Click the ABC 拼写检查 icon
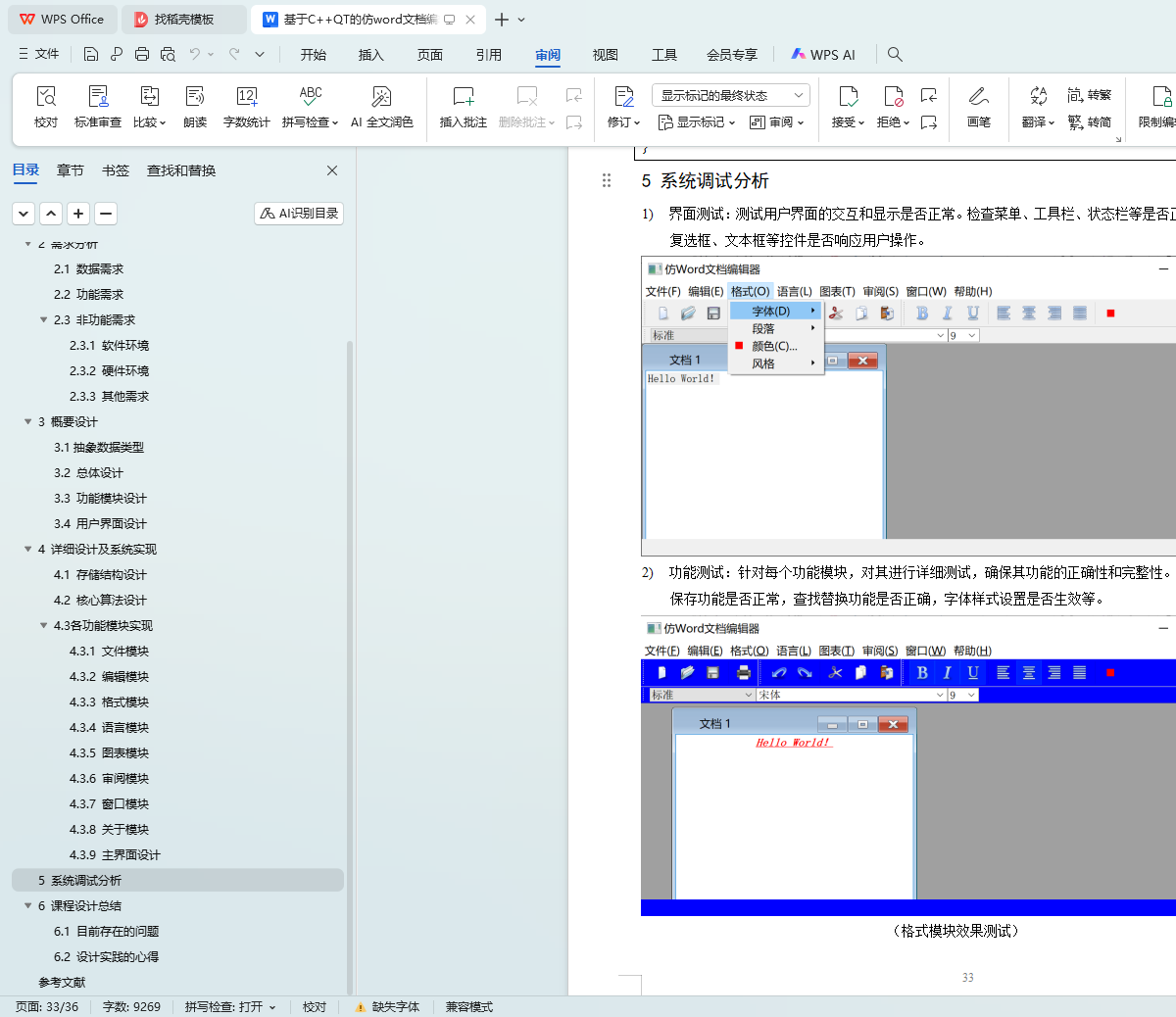The width and height of the screenshot is (1176, 1017). click(311, 95)
